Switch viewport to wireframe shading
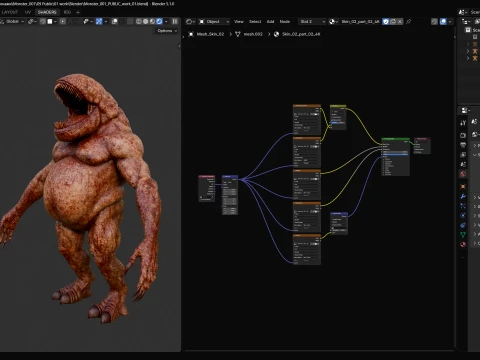 139,22
